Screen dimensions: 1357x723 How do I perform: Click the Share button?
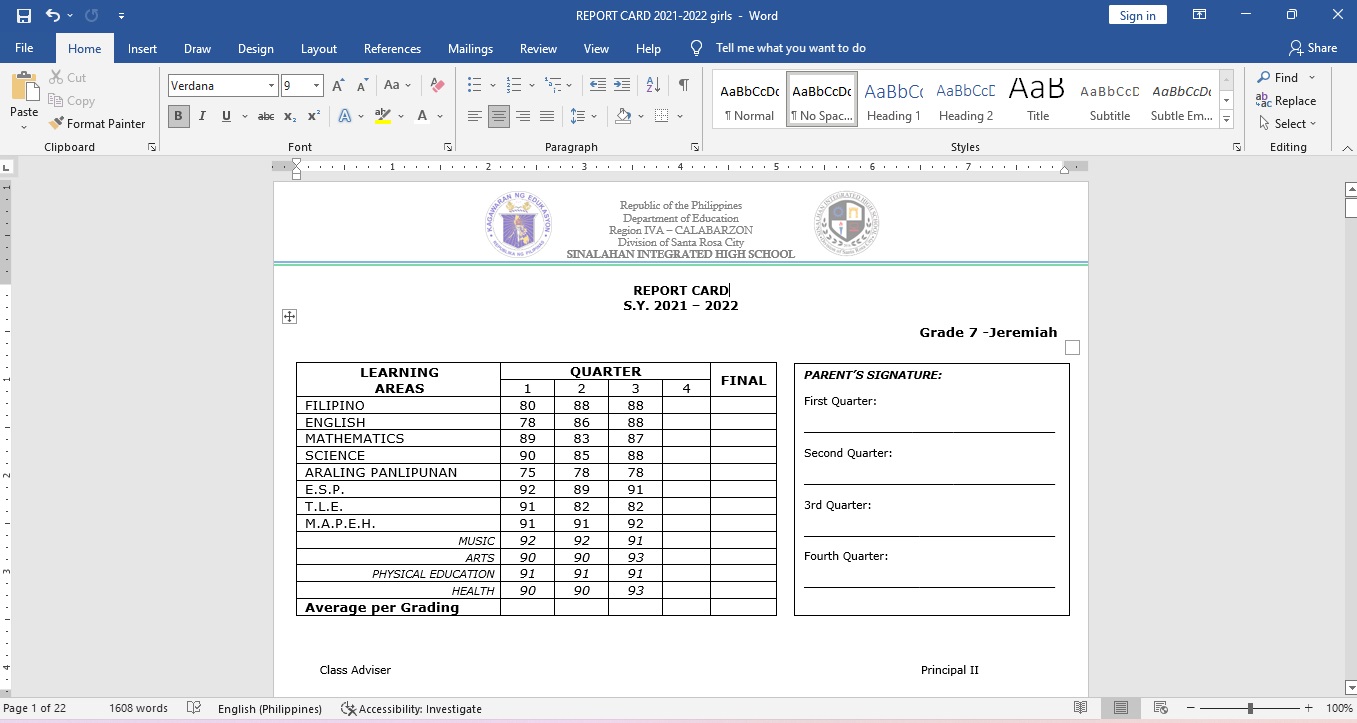pos(1312,48)
